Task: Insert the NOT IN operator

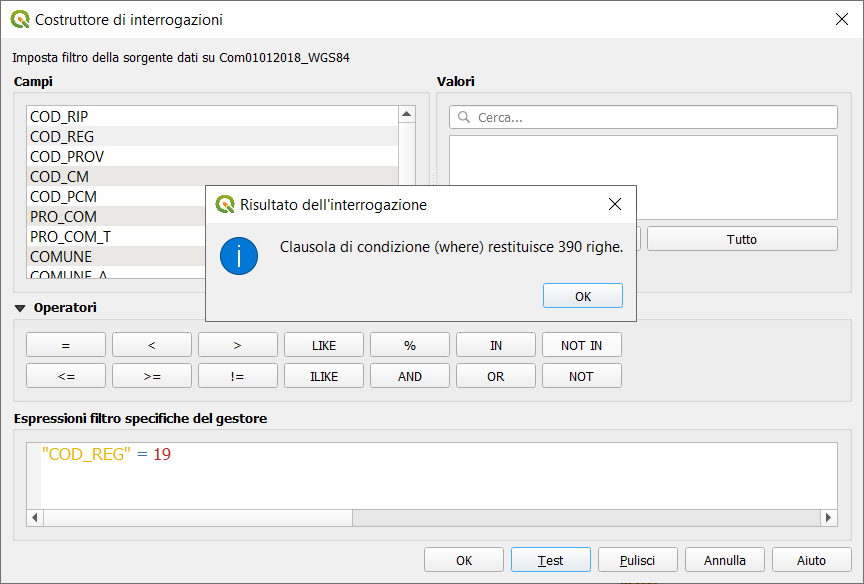Action: (x=581, y=345)
